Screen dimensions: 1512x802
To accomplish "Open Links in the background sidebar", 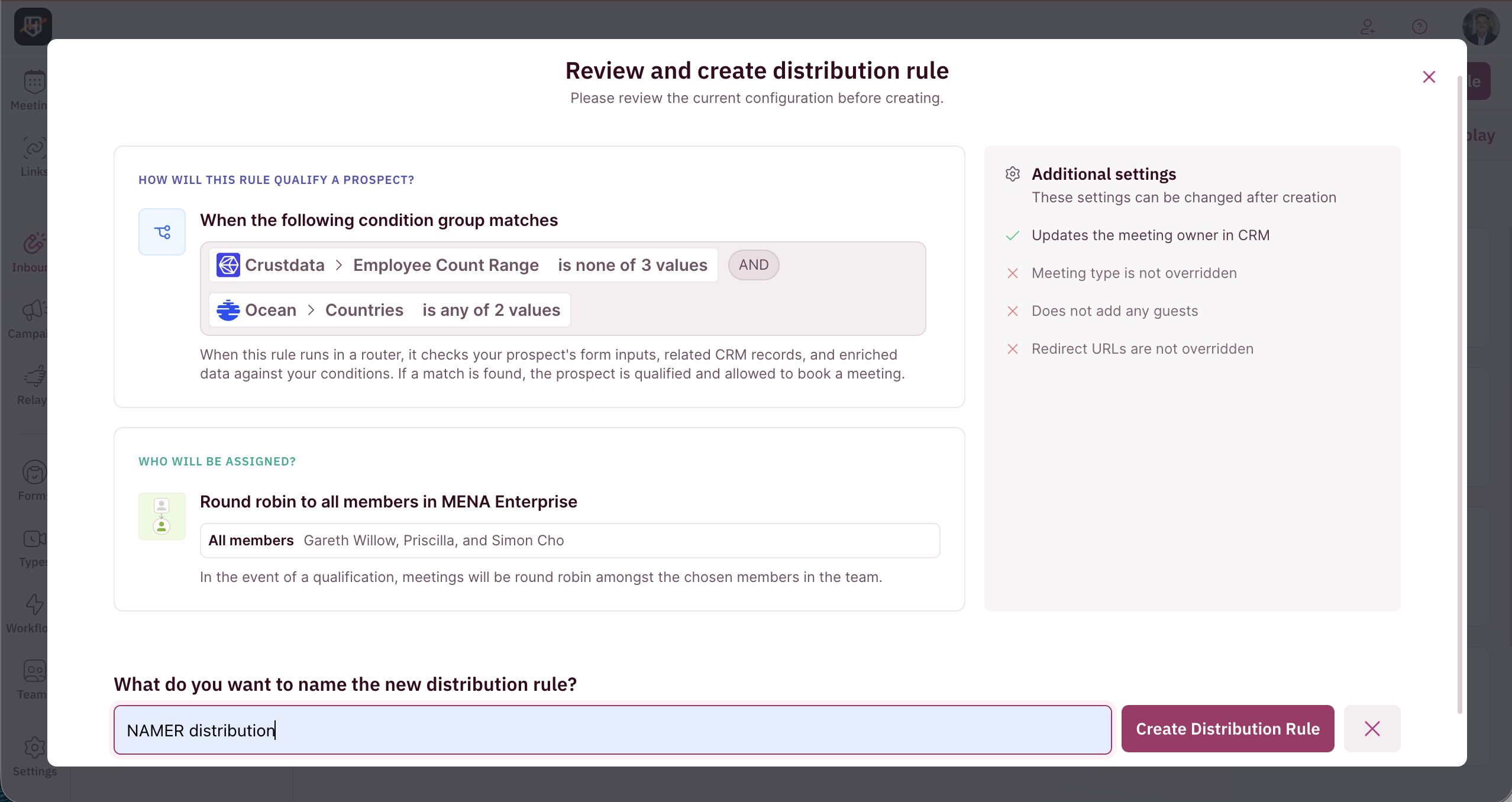I will click(x=33, y=156).
